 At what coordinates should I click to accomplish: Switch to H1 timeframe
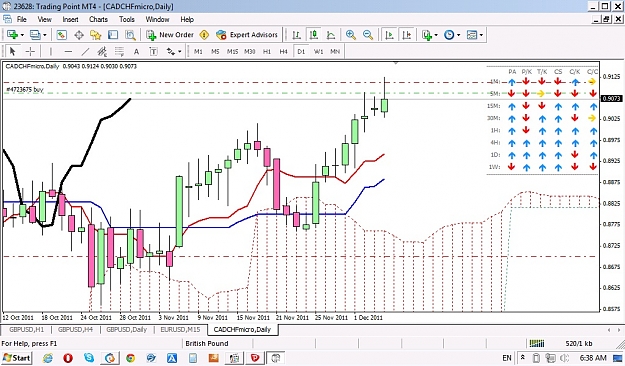pos(267,51)
